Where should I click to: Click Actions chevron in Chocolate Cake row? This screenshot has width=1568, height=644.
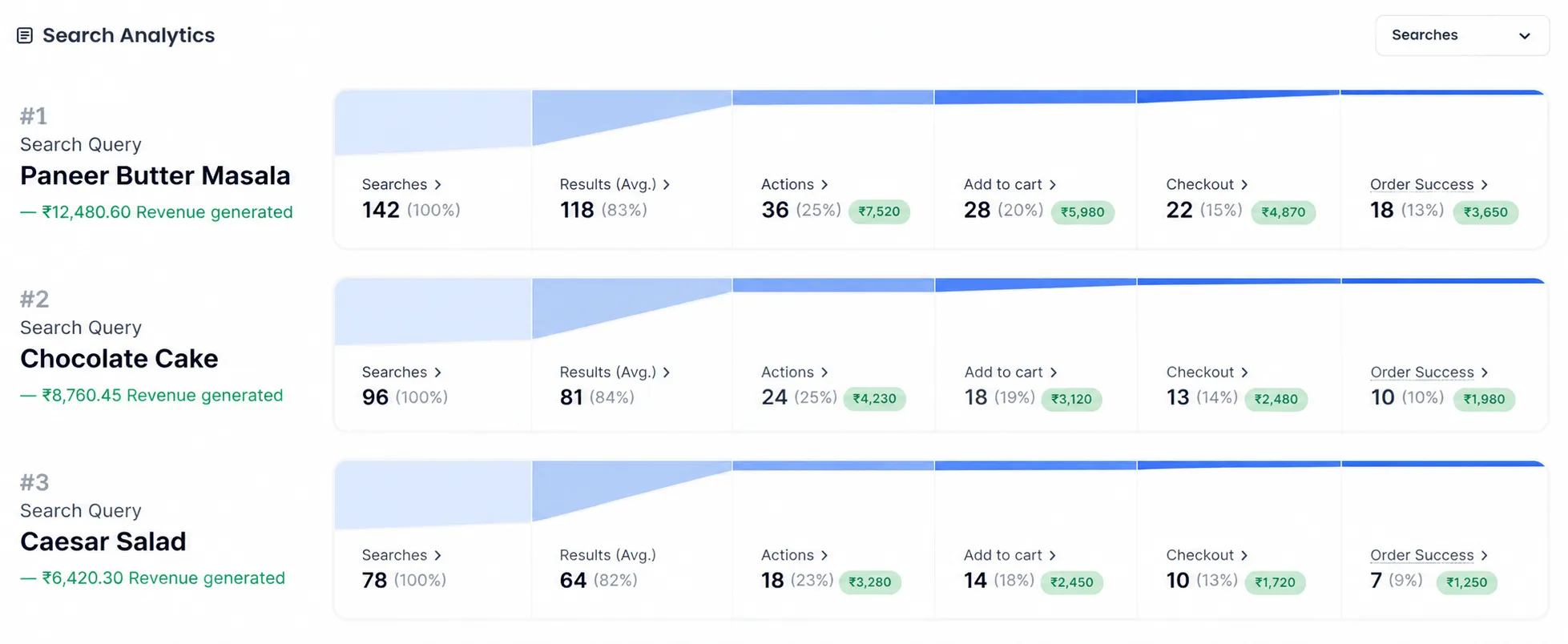pos(824,372)
